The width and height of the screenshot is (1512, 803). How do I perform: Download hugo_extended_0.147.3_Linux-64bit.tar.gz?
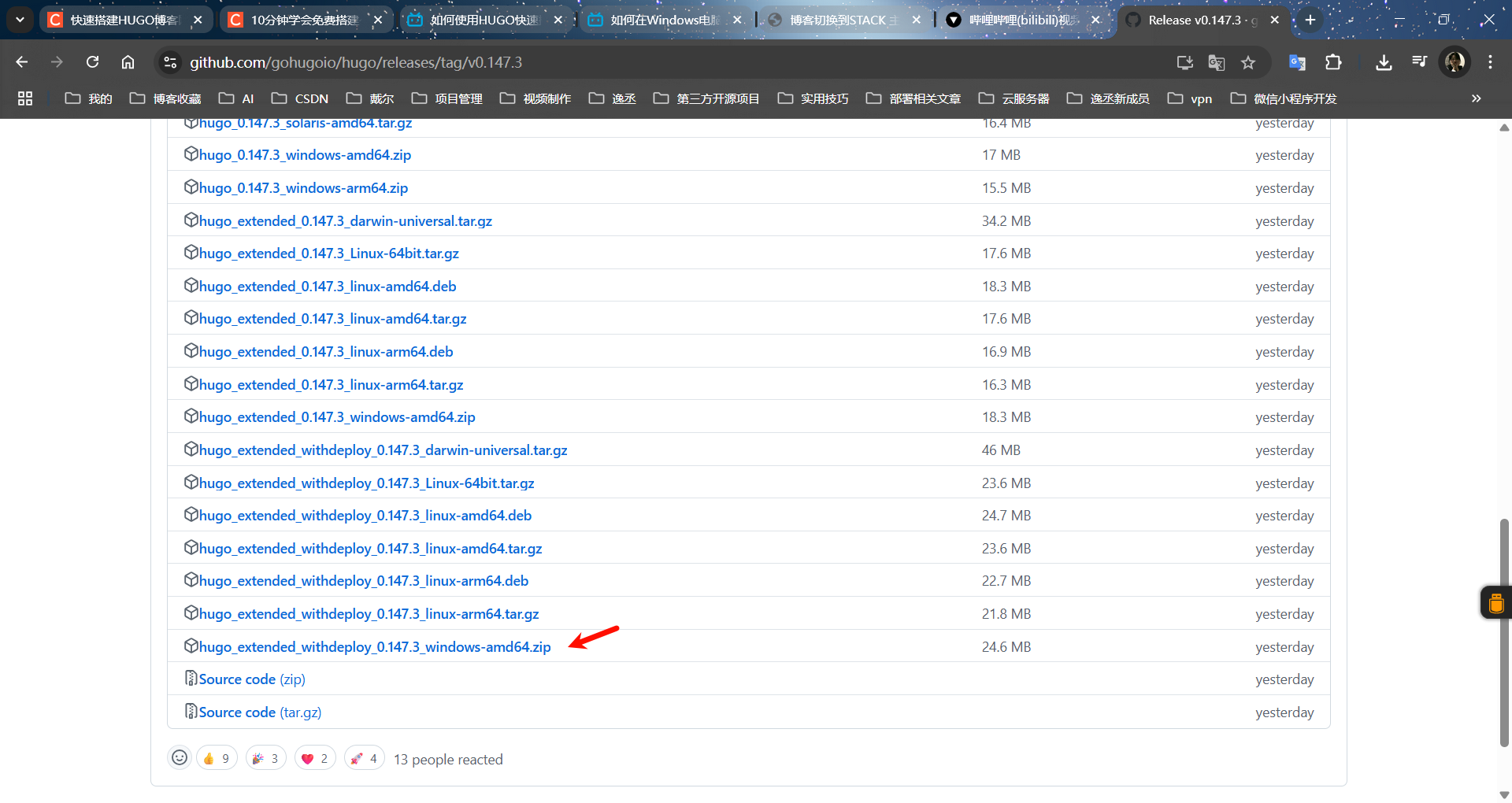(328, 253)
